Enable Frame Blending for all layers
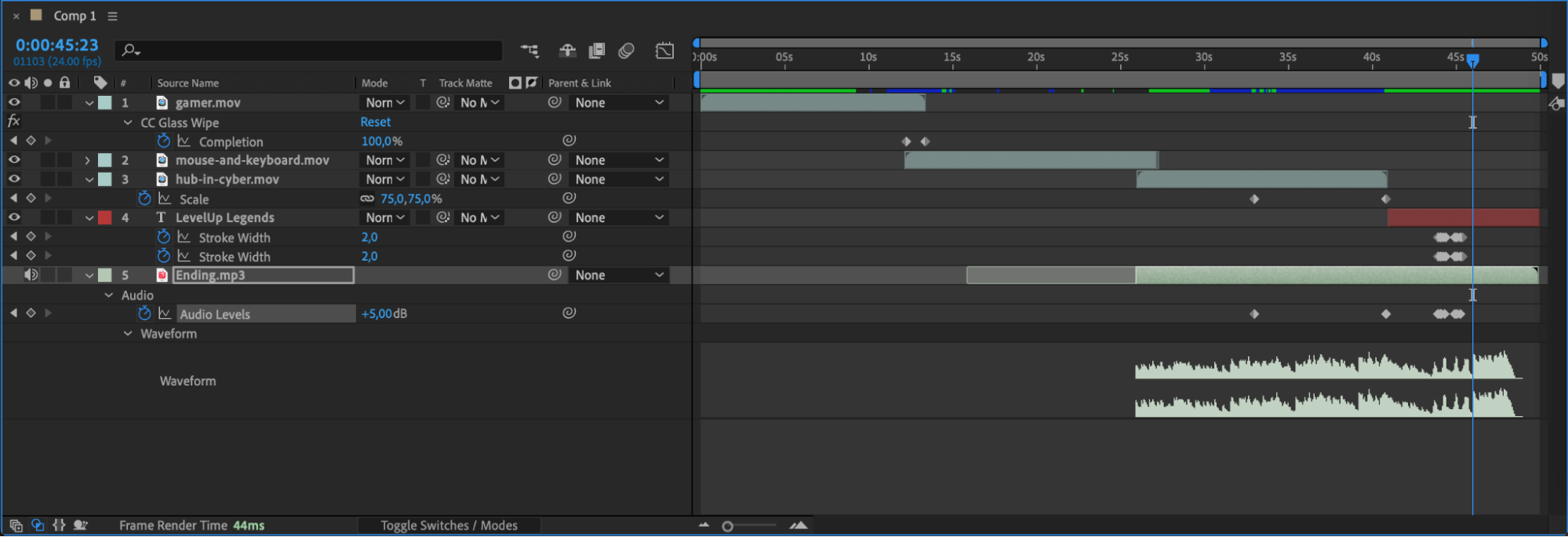The height and width of the screenshot is (537, 1568). point(597,51)
